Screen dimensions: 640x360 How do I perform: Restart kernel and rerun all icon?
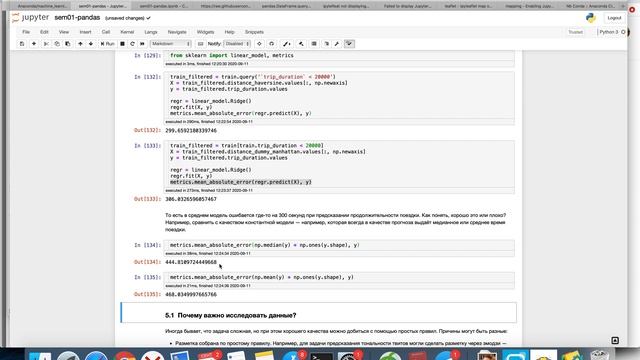(142, 44)
